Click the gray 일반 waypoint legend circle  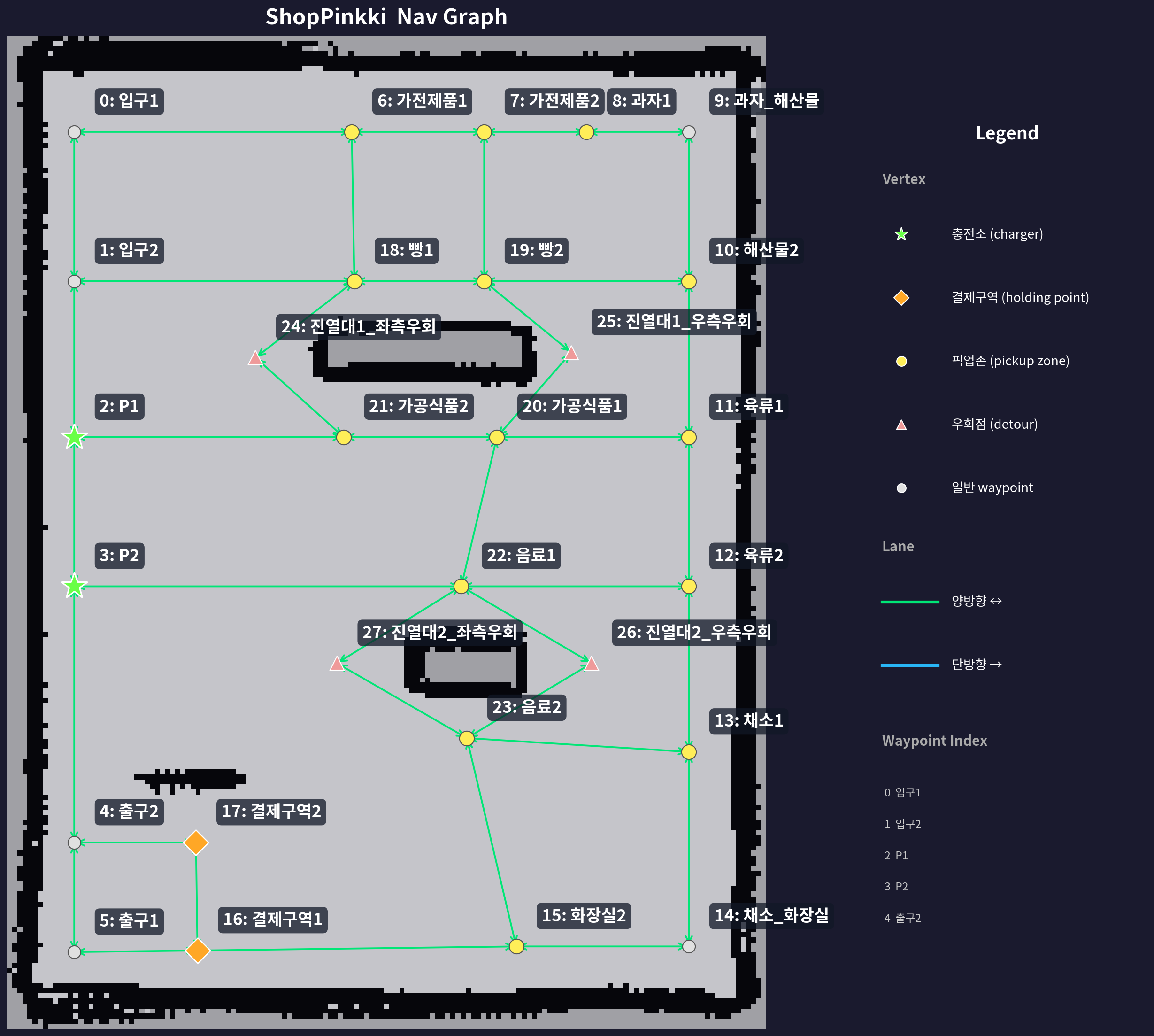pos(901,488)
